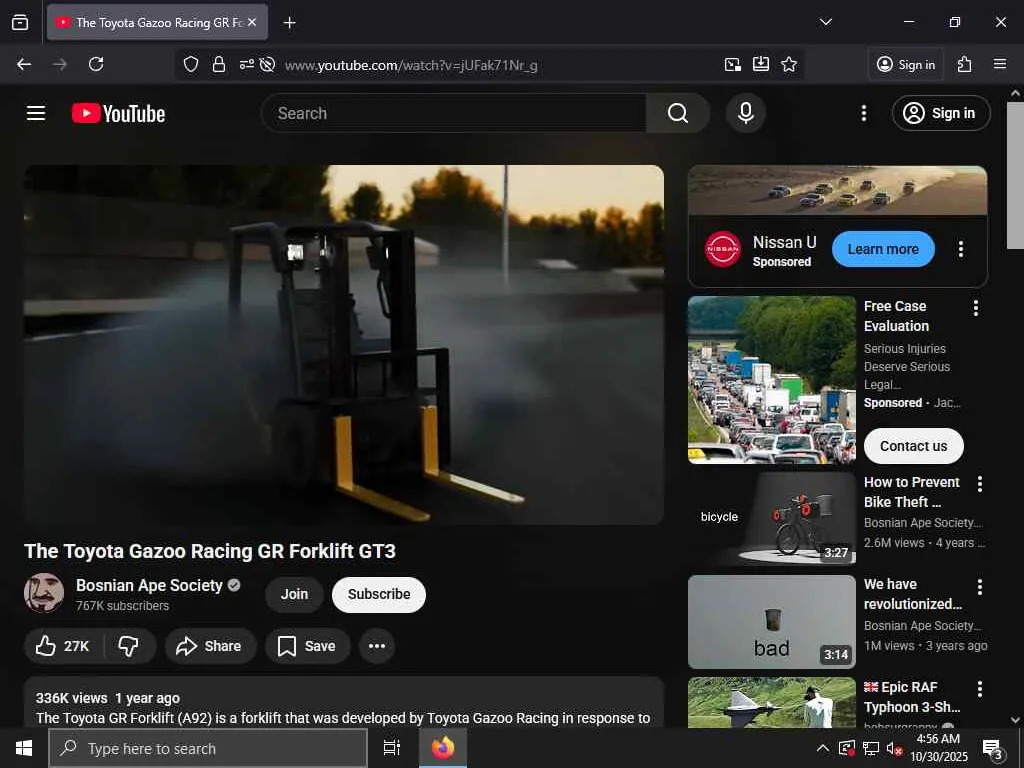Open Windows Task View
Image resolution: width=1024 pixels, height=768 pixels.
(392, 748)
